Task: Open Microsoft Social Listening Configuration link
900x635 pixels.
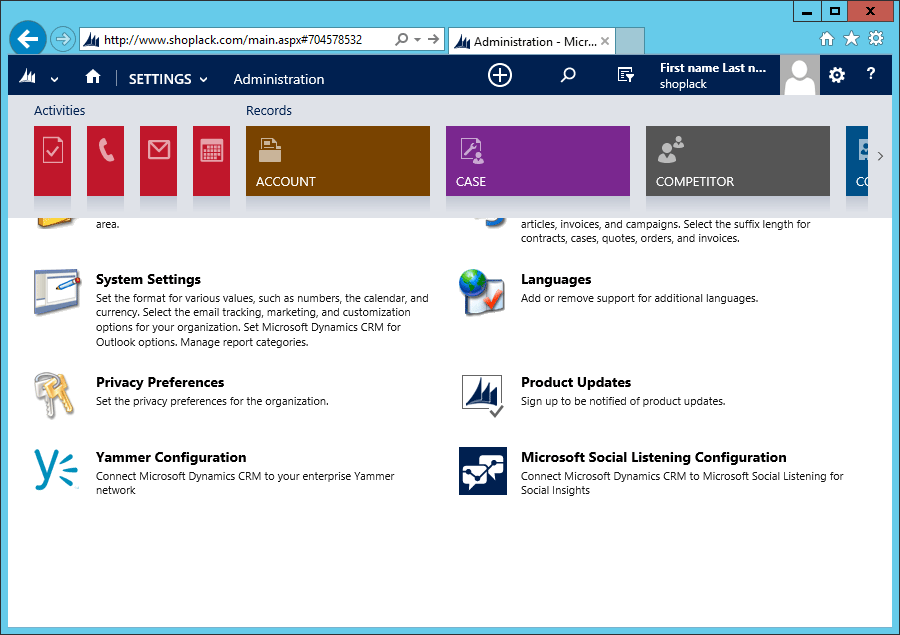Action: coord(653,457)
